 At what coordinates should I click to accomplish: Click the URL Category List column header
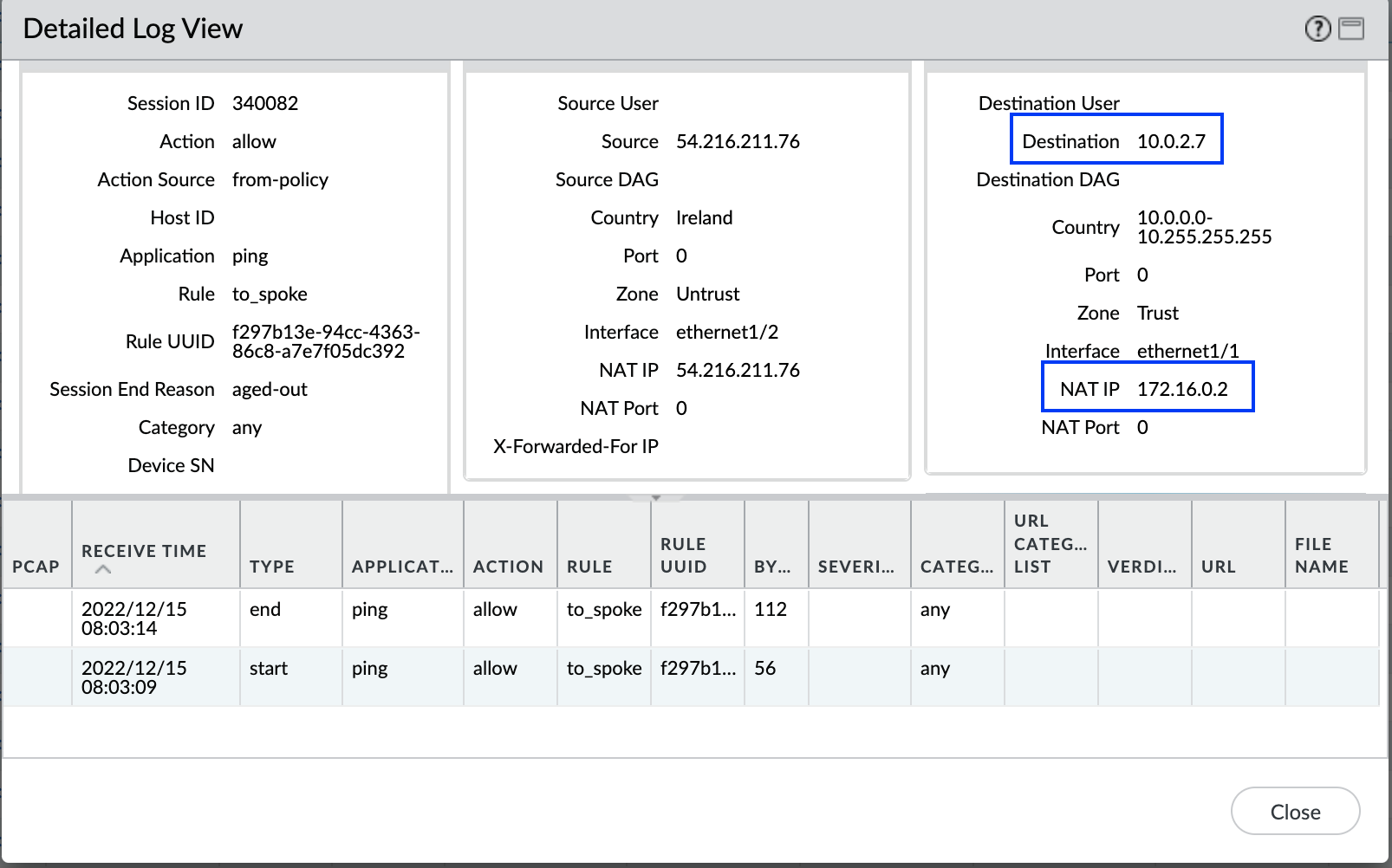tap(1050, 544)
